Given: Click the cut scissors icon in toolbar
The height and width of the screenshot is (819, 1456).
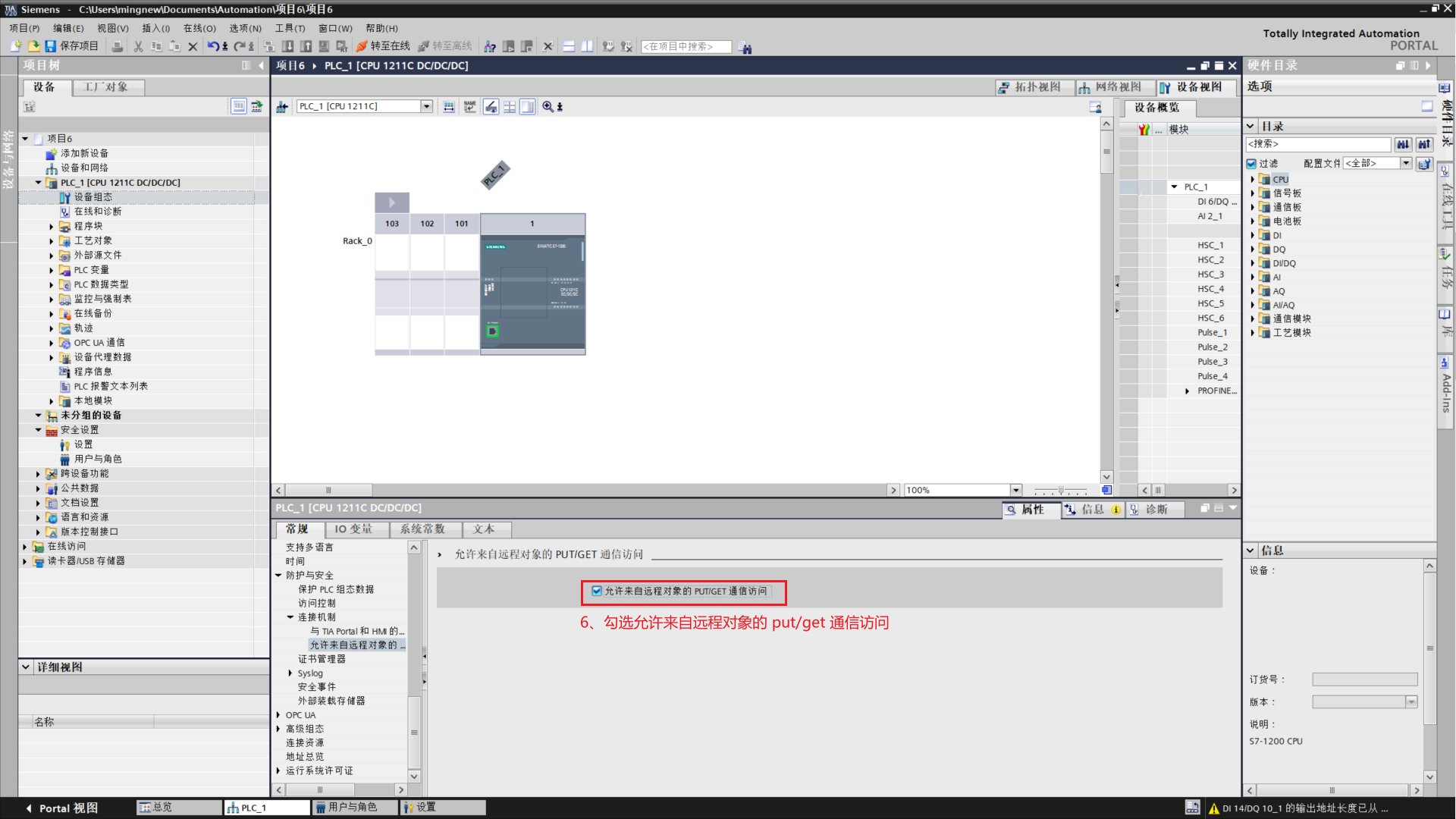Looking at the screenshot, I should click(138, 46).
